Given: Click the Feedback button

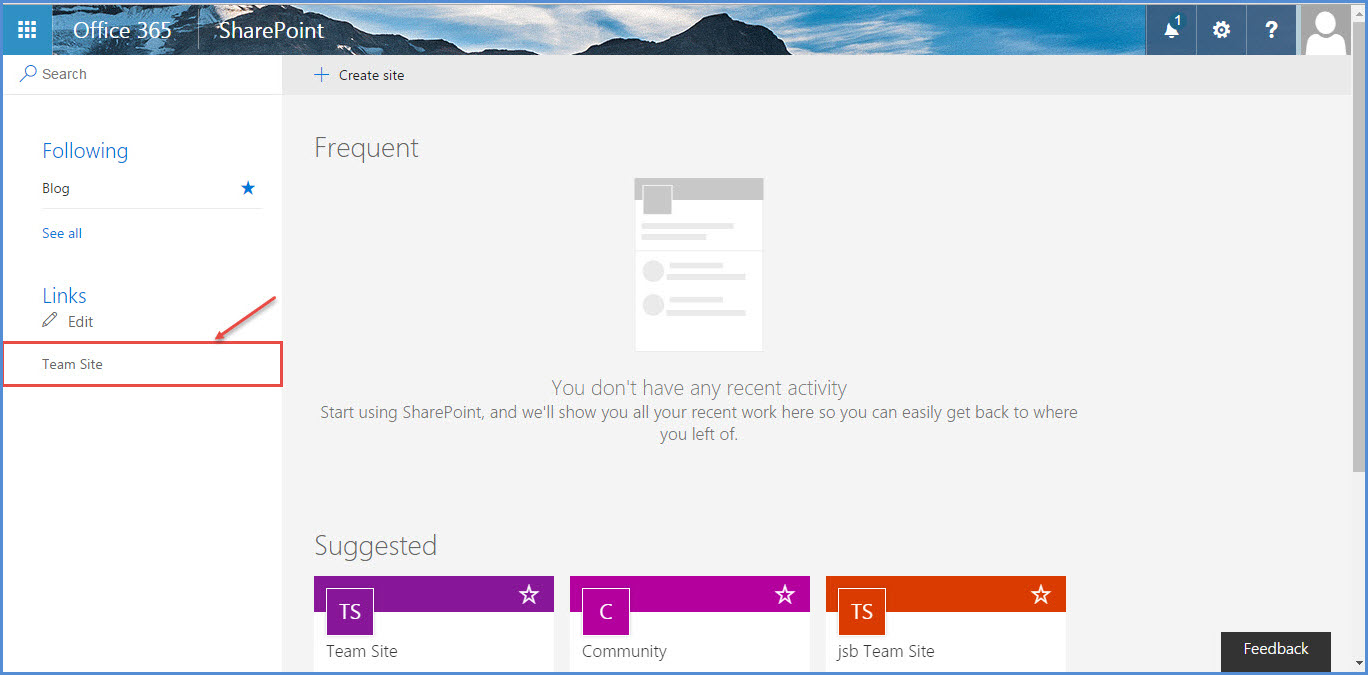Looking at the screenshot, I should click(x=1275, y=651).
